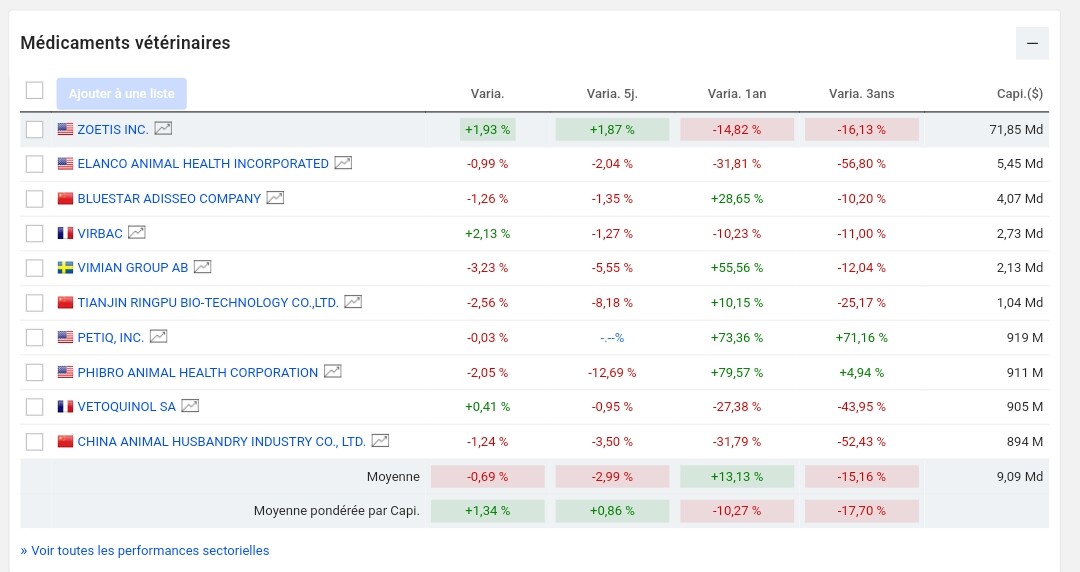
Task: Collapse the Médicaments vétérinaires panel
Action: [1032, 43]
